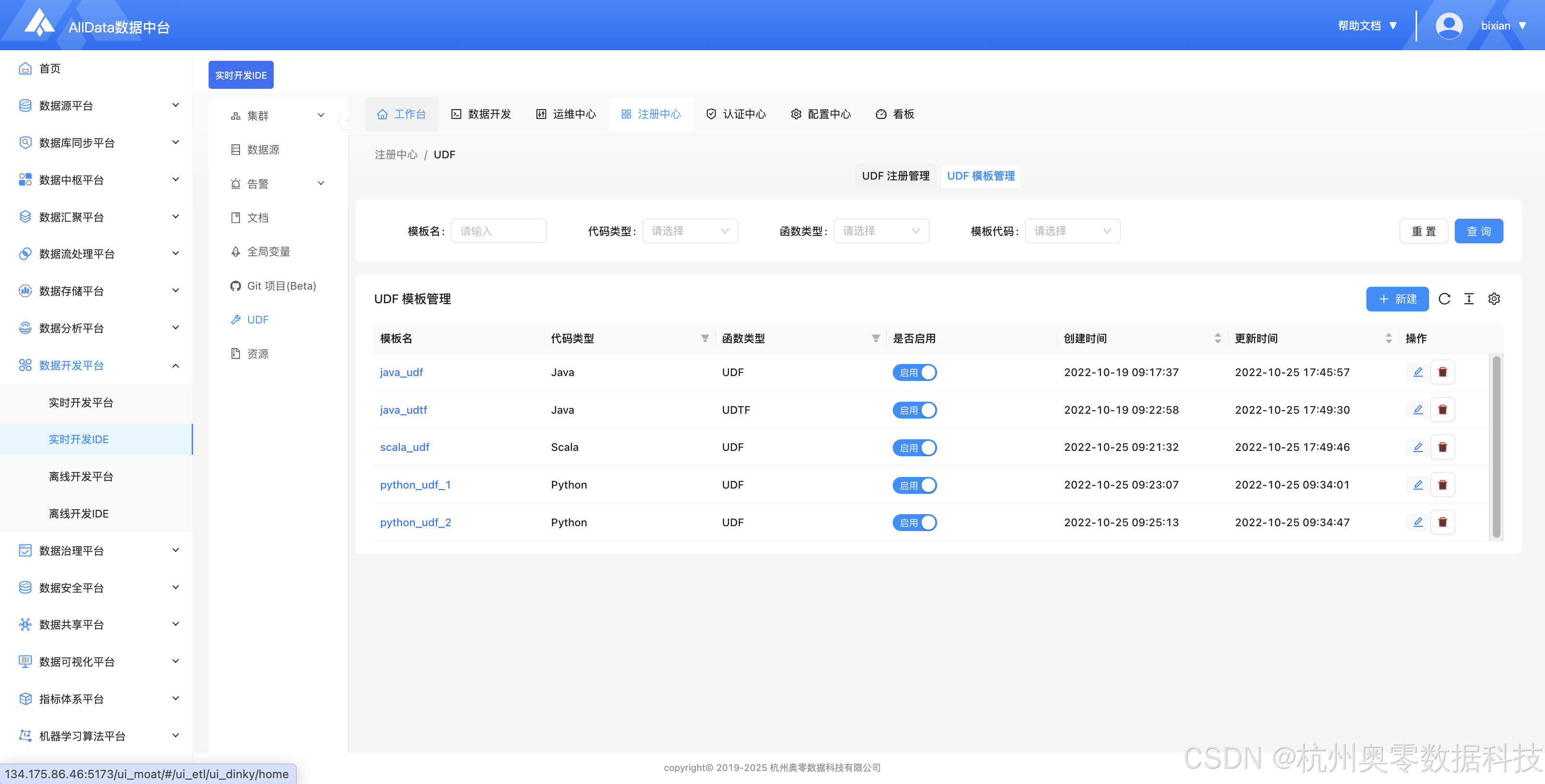Open the 函数类型 select box

click(881, 231)
